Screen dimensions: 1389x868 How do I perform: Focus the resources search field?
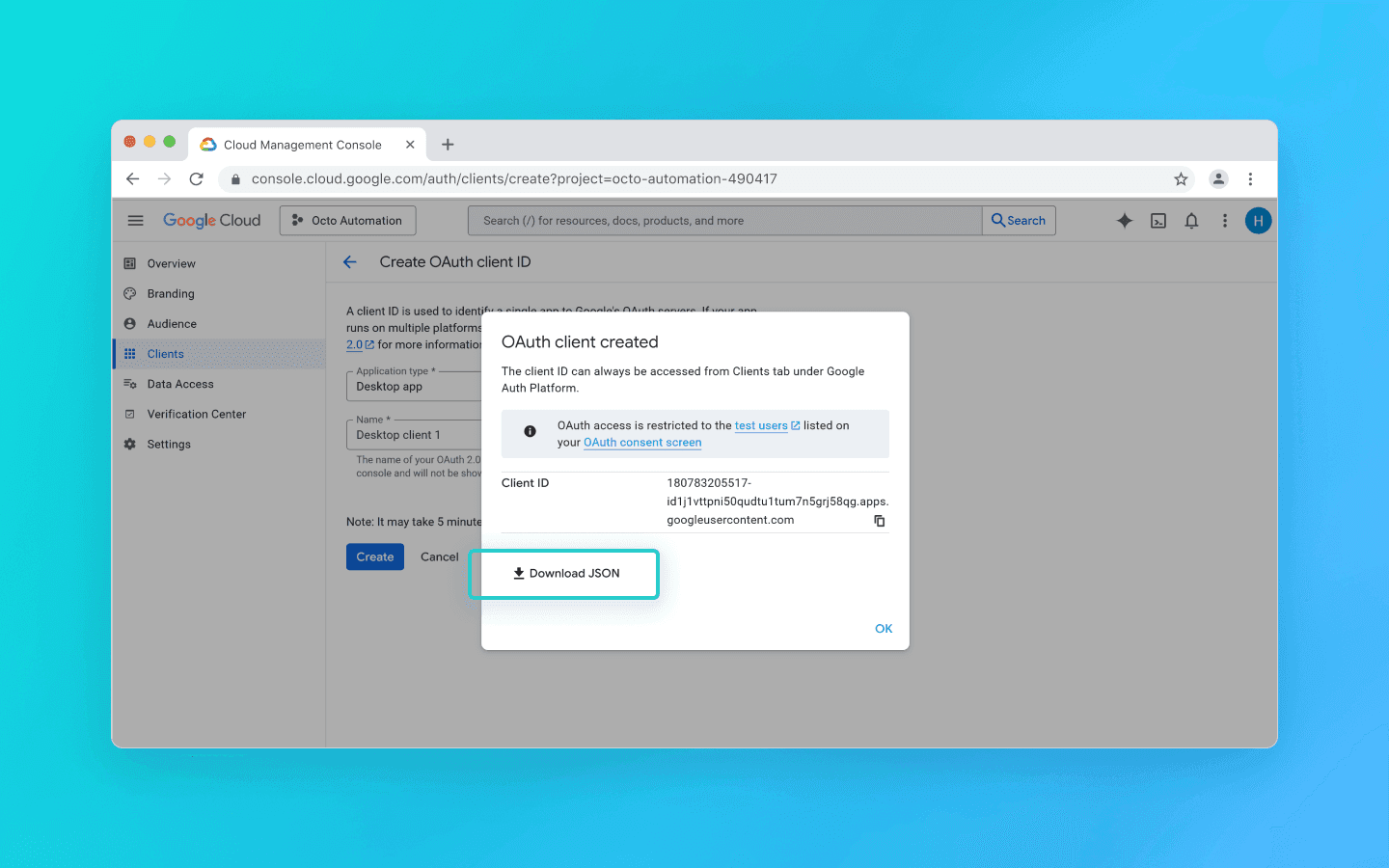point(725,221)
